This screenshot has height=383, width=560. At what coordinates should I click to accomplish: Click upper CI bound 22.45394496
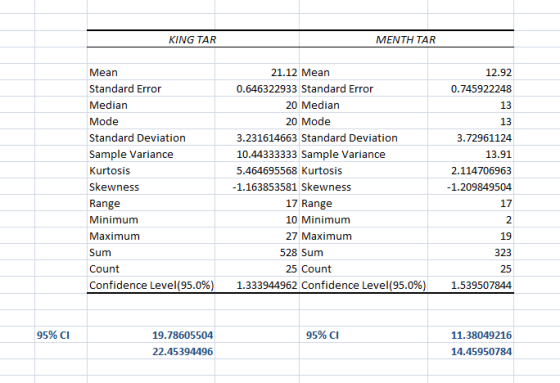click(182, 352)
